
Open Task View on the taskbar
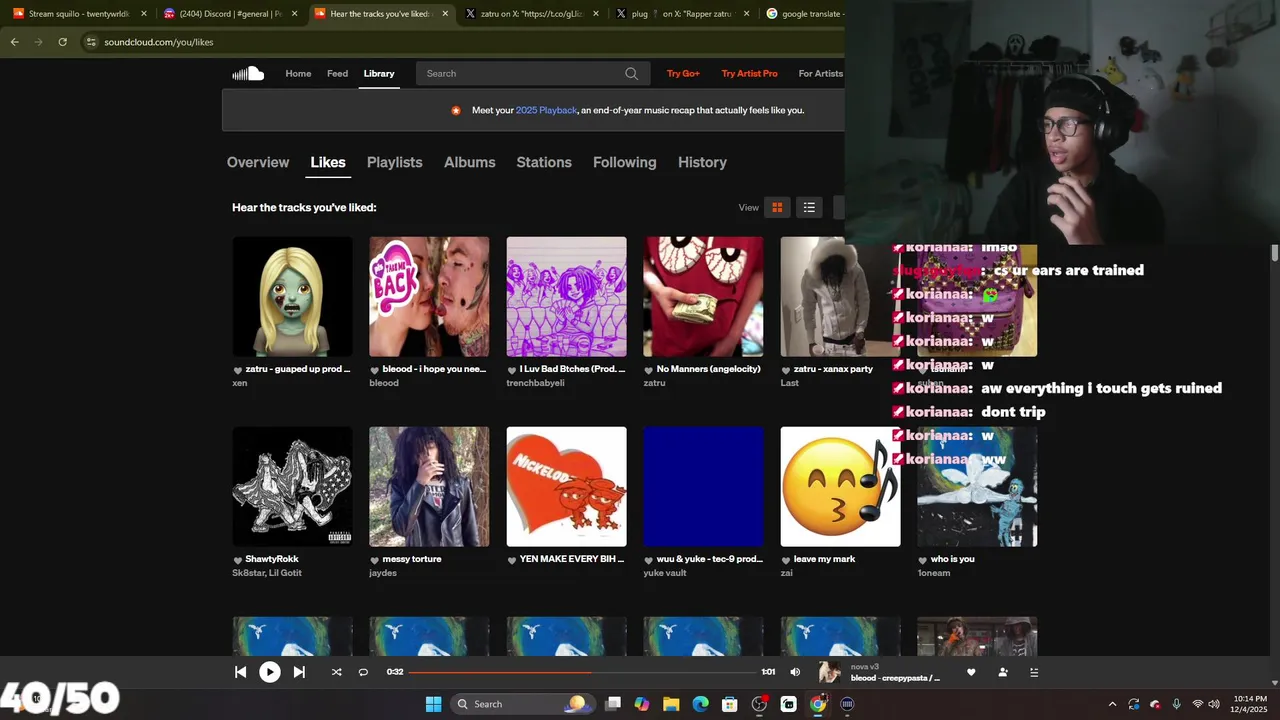(x=613, y=704)
